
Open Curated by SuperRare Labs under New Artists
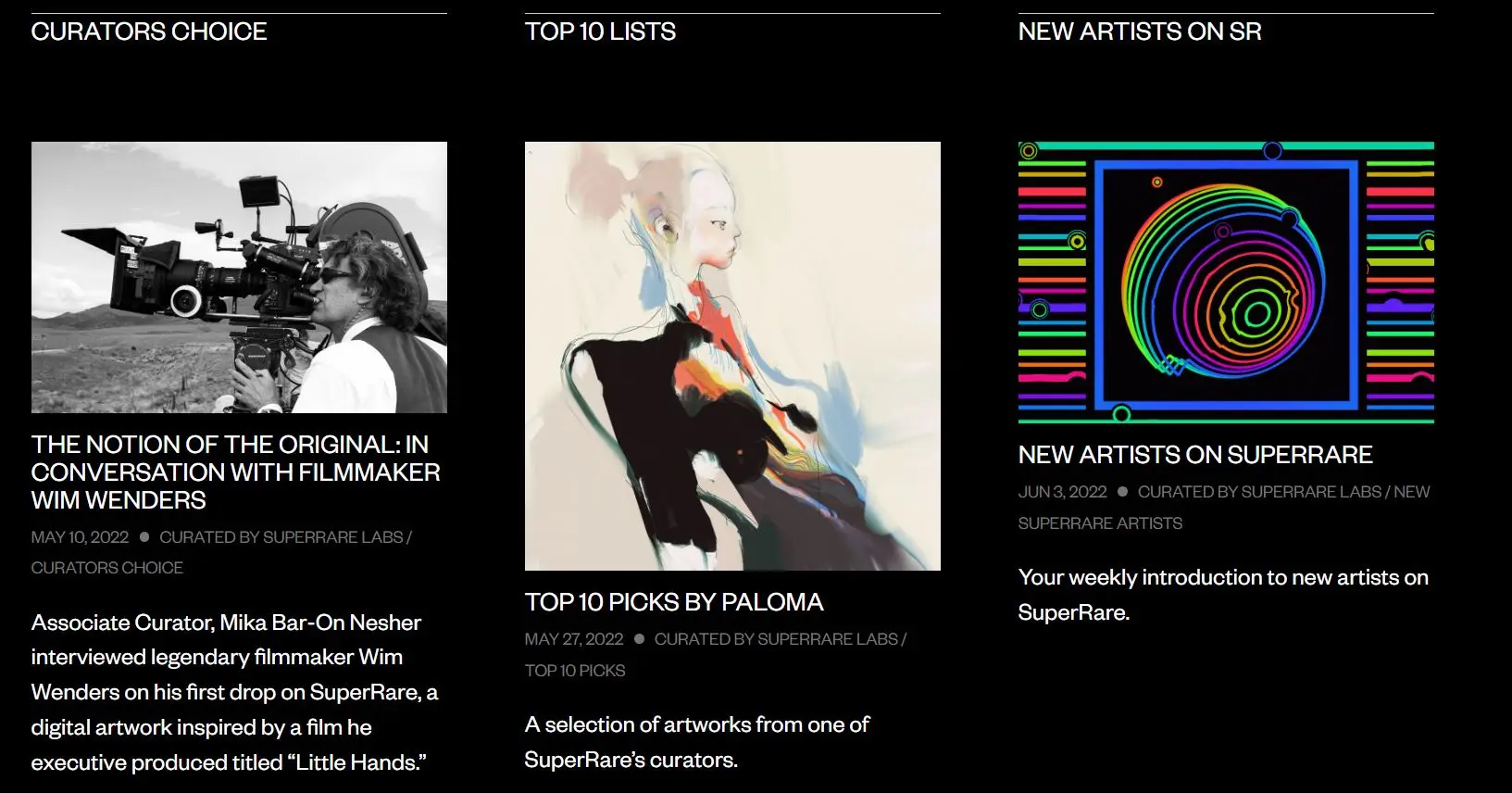1259,492
